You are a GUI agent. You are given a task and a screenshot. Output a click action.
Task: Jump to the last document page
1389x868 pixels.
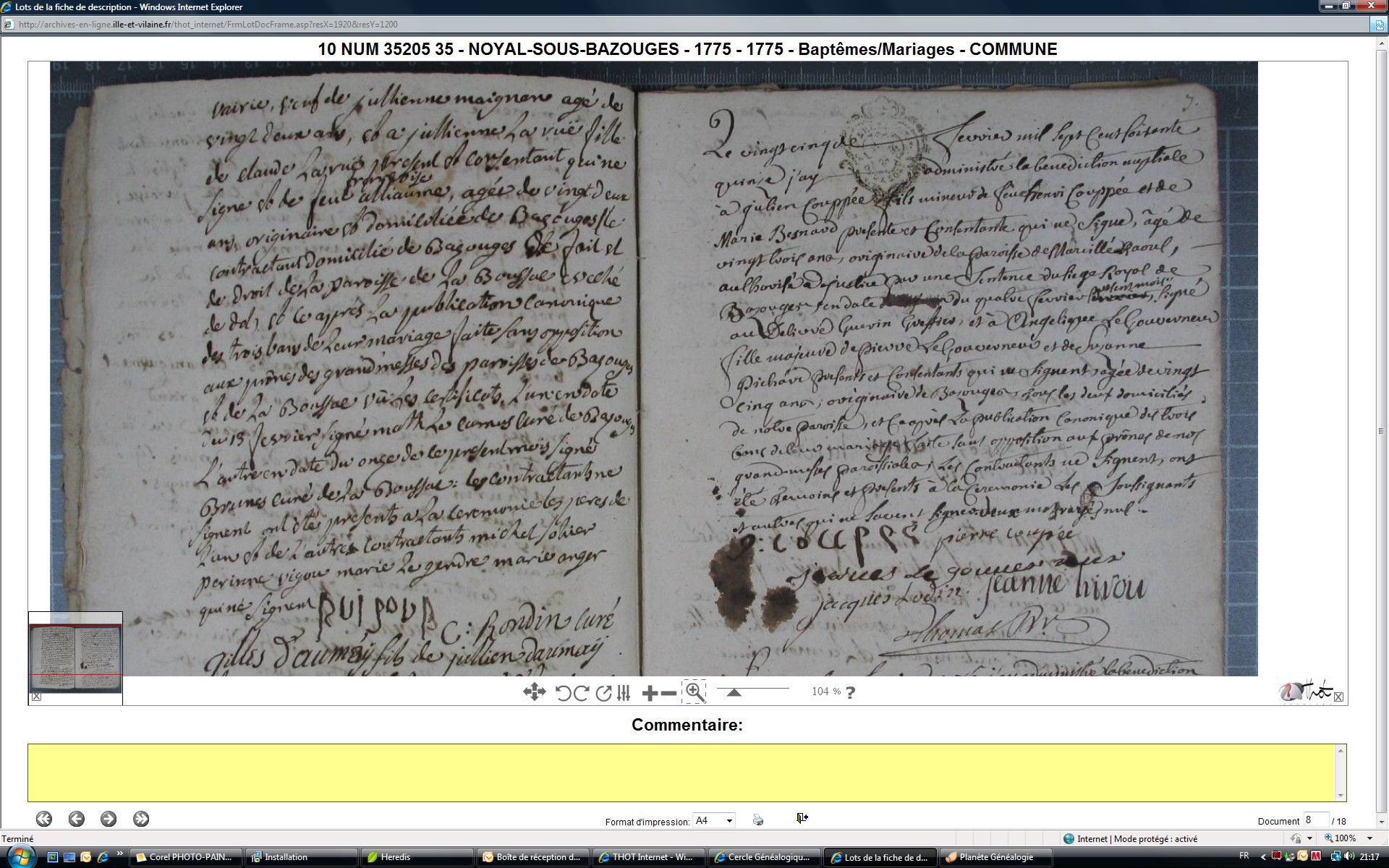point(141,819)
